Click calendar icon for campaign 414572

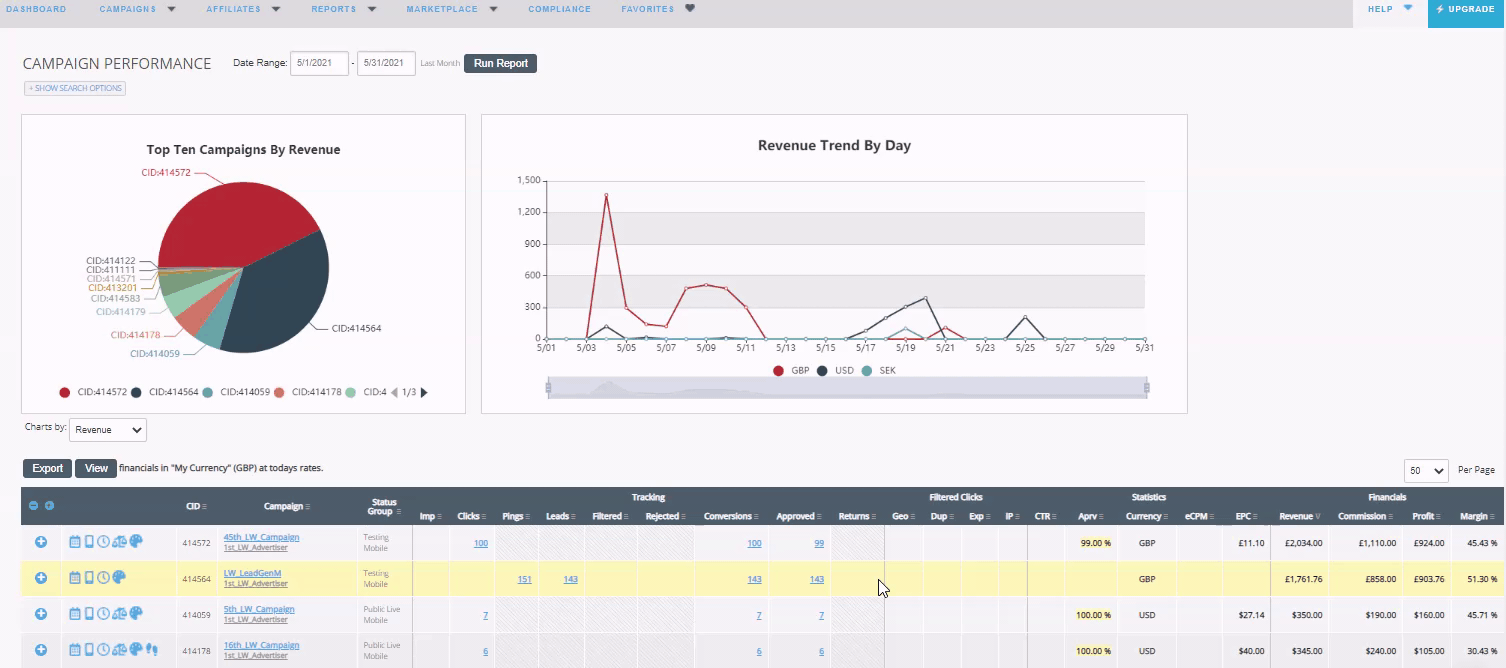click(x=75, y=541)
